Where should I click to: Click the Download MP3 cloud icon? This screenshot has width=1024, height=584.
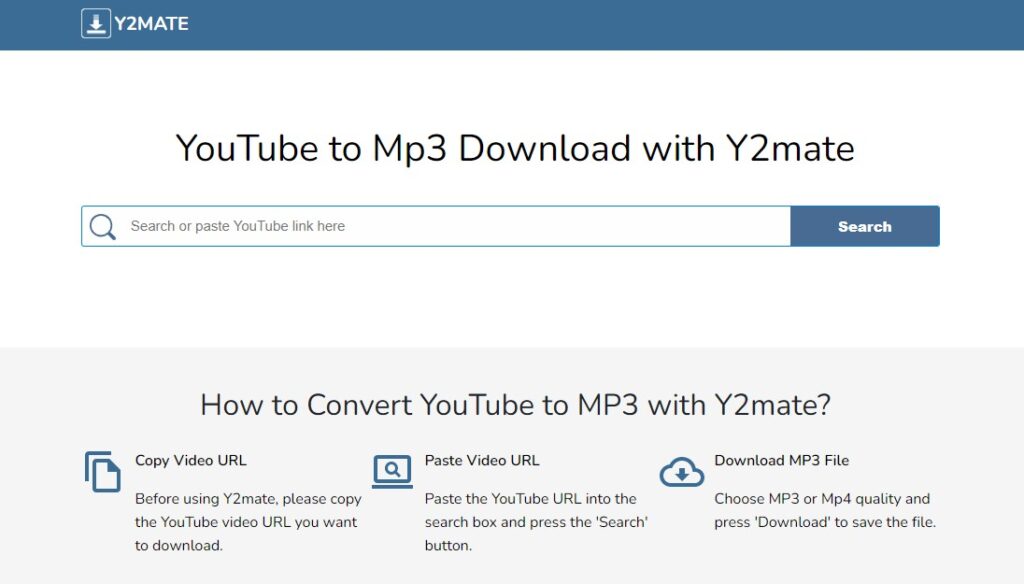point(682,472)
